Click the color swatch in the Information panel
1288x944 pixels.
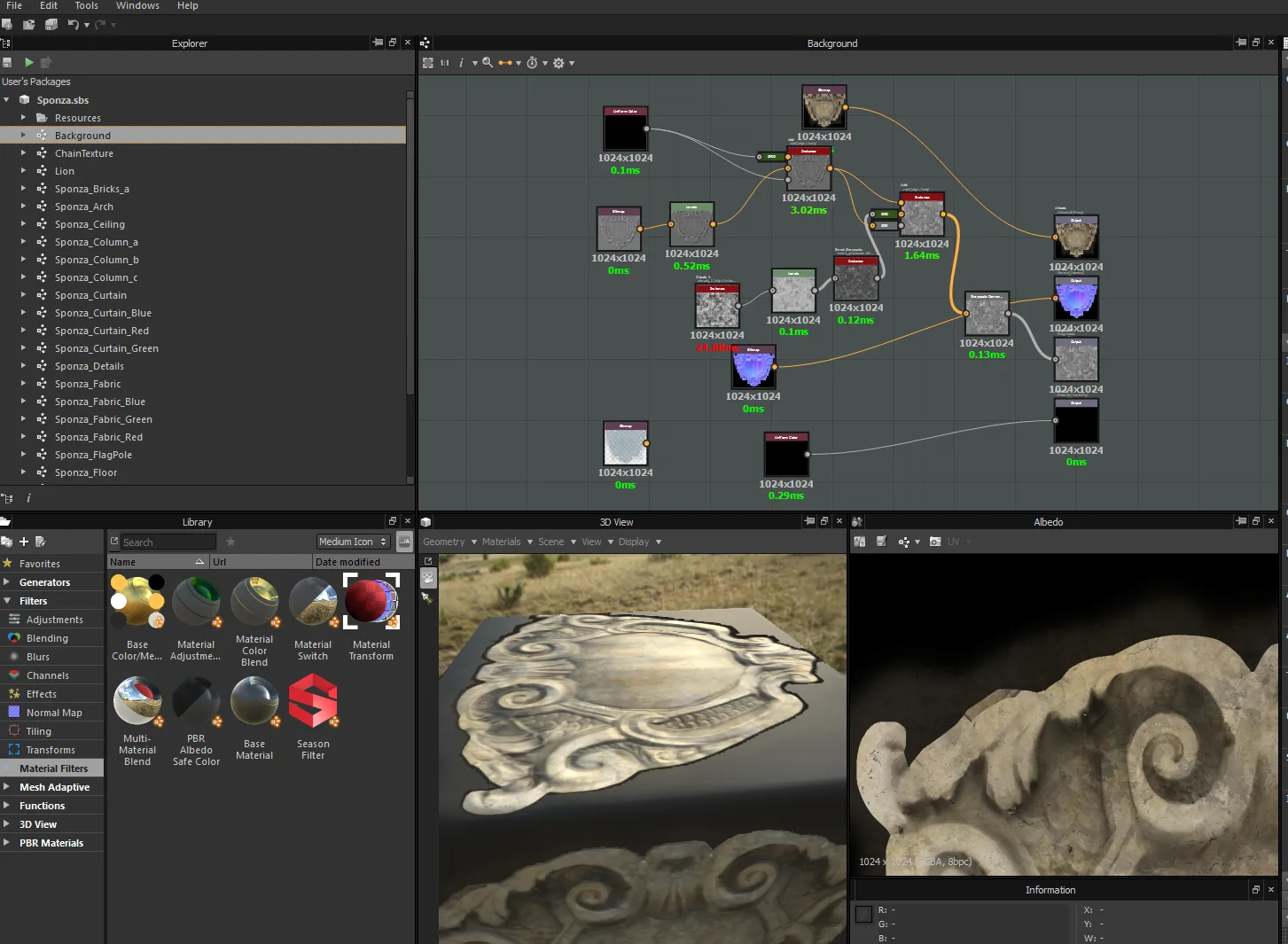coord(863,914)
